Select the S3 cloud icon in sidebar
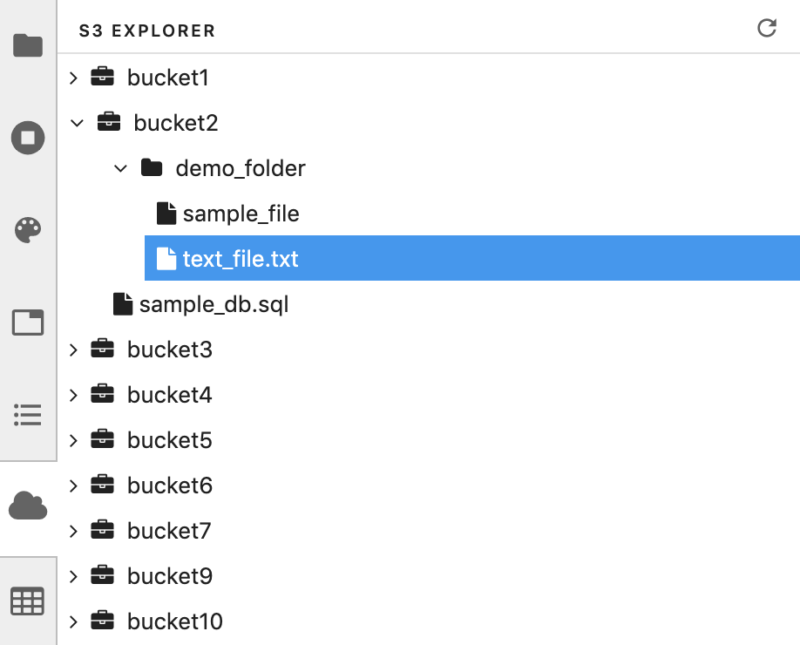The image size is (800, 645). point(28,506)
